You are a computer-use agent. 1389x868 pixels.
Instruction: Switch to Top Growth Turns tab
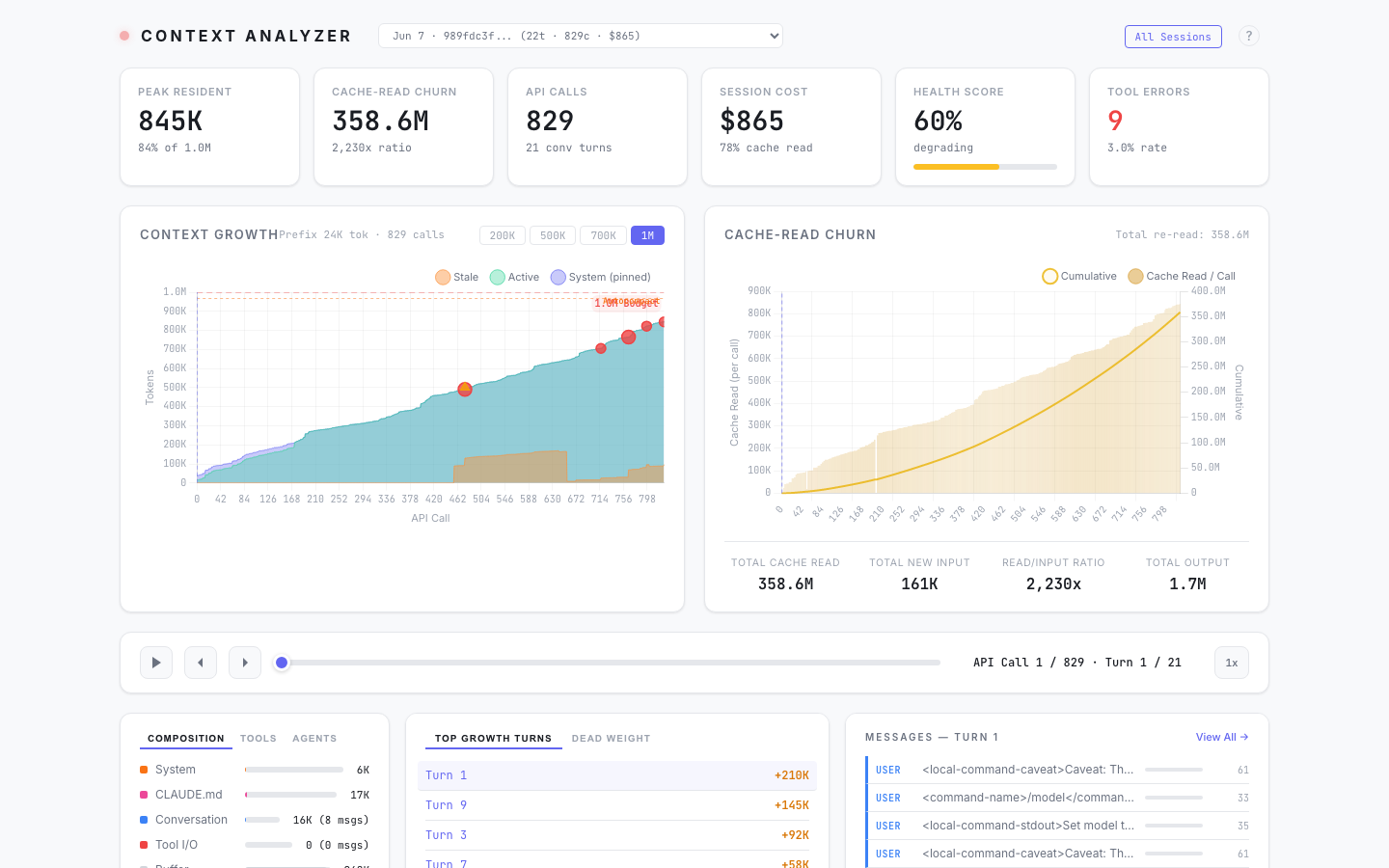(494, 739)
